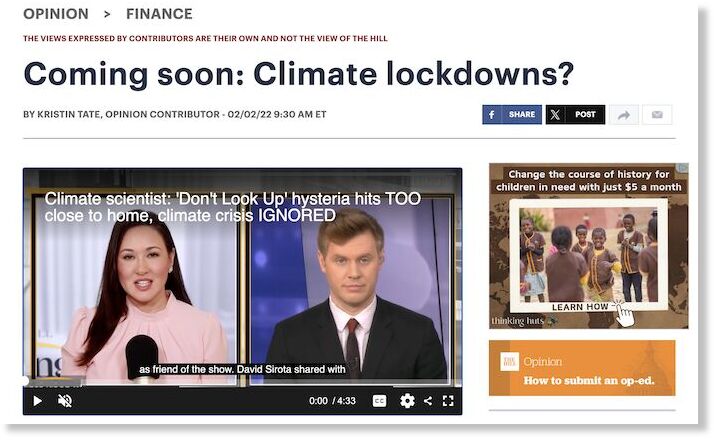Share article on Facebook

[512, 114]
